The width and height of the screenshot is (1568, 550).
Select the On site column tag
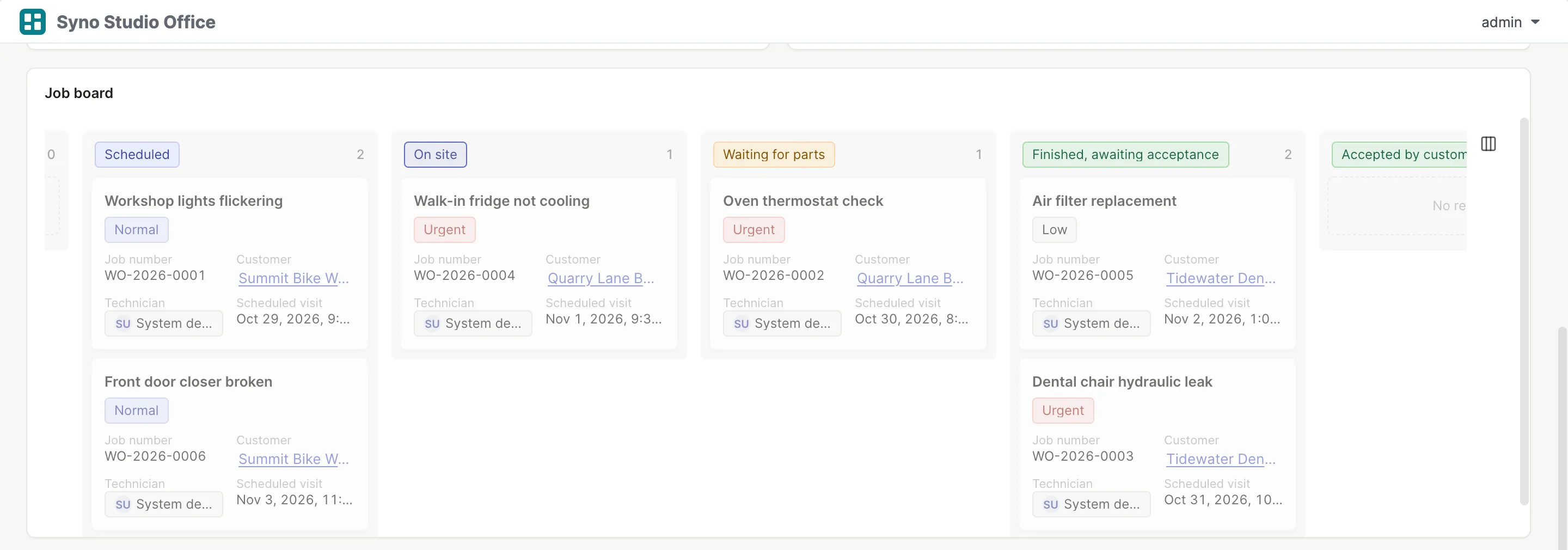pyautogui.click(x=435, y=155)
